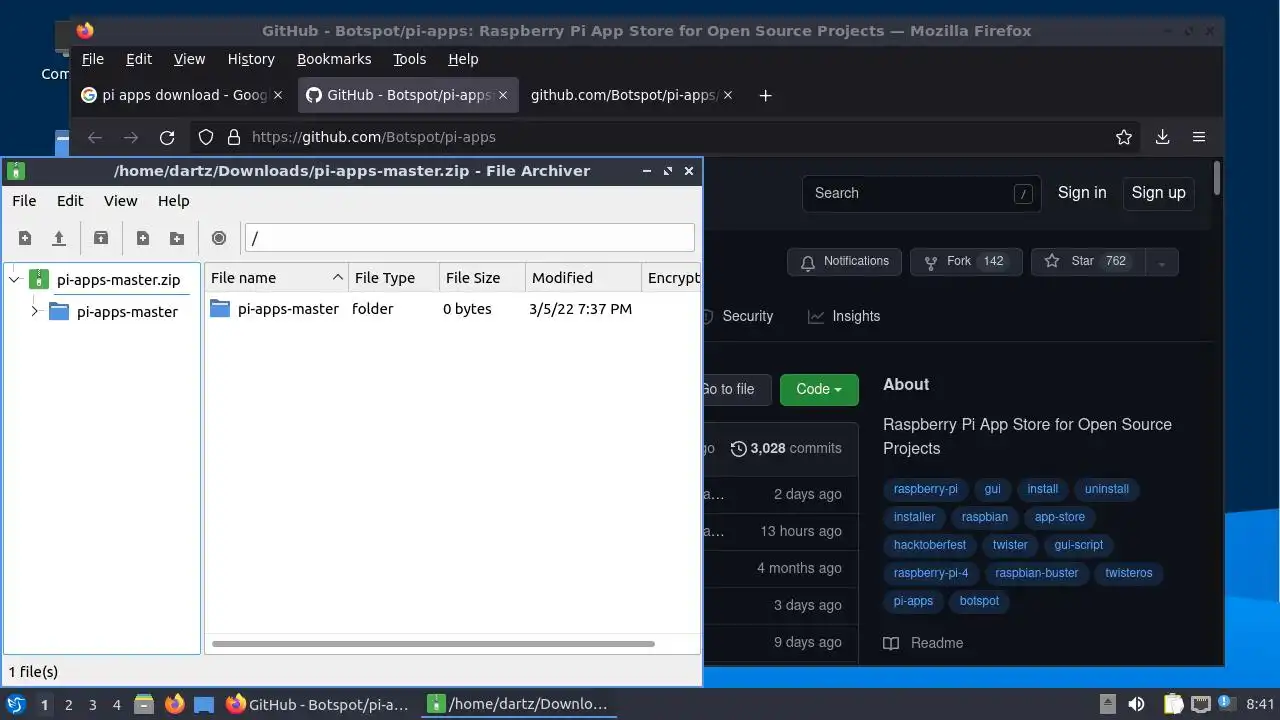1280x720 pixels.
Task: Click the Sign up button on GitHub
Action: click(1158, 193)
